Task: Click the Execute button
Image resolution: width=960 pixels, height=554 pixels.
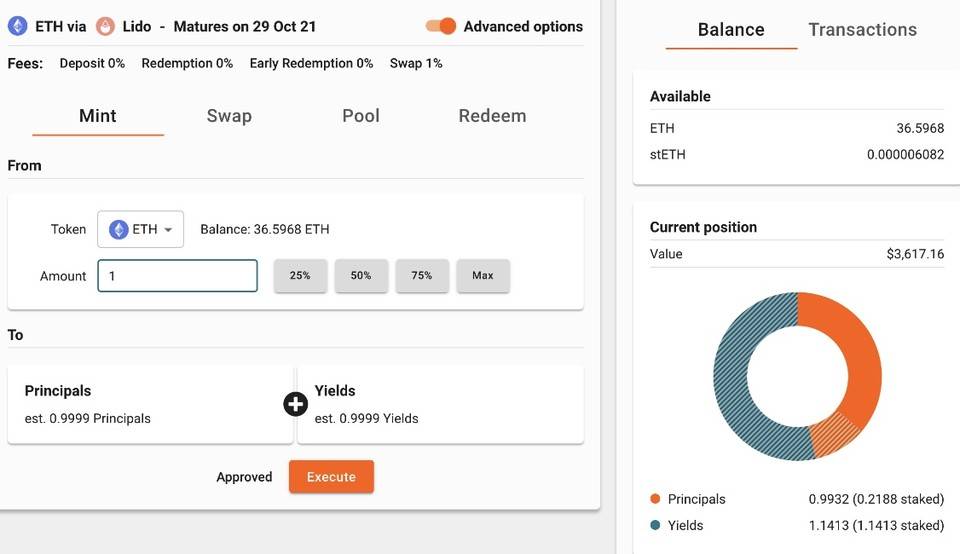Action: [x=331, y=477]
